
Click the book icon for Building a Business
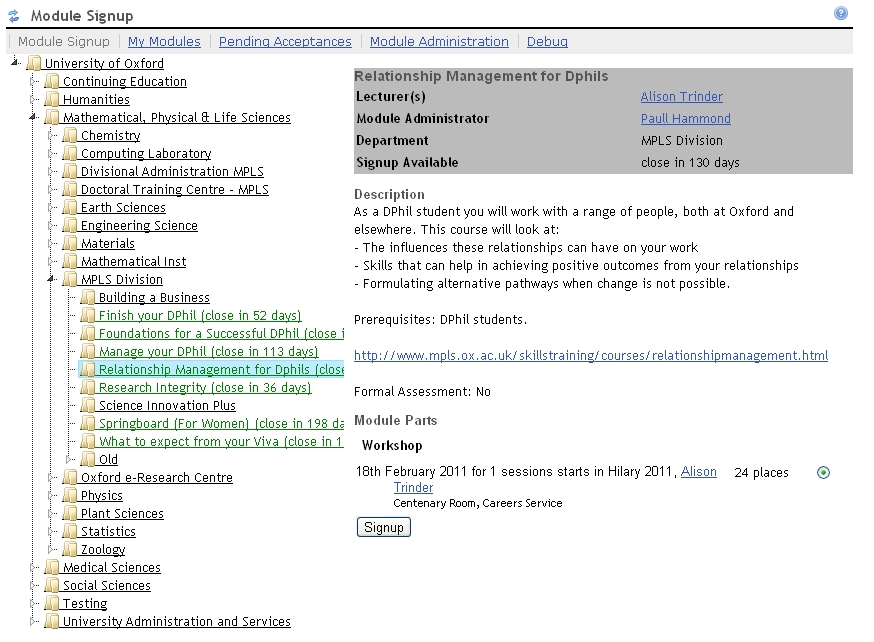point(88,298)
